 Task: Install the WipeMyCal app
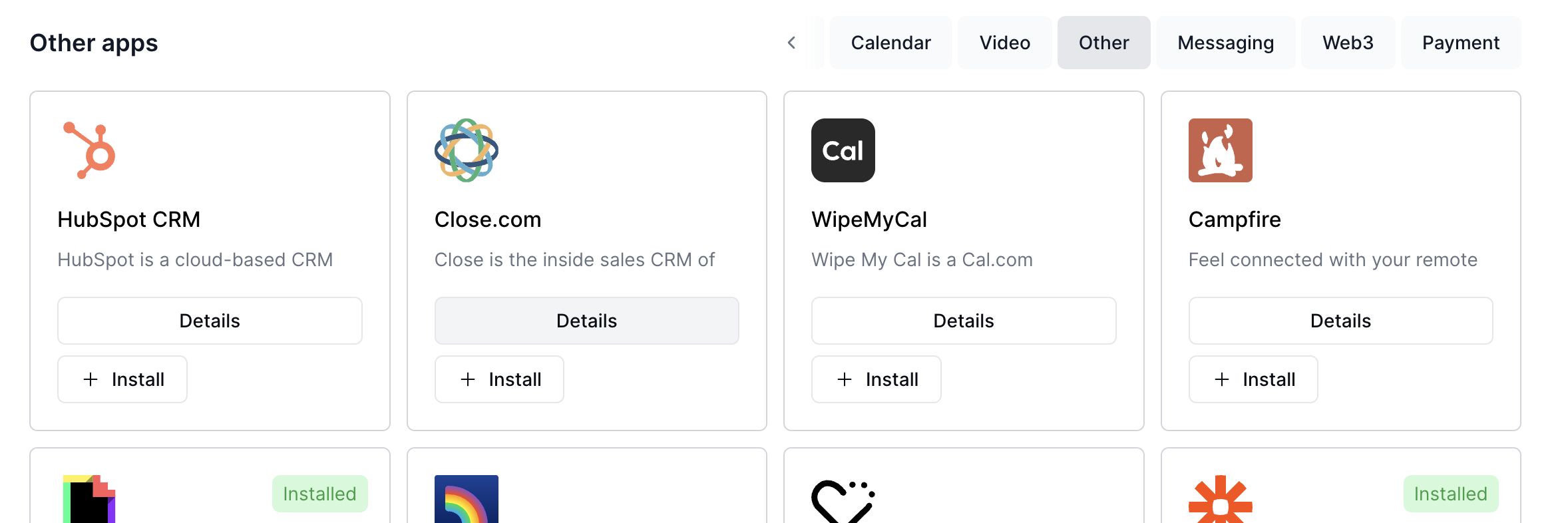(x=876, y=379)
